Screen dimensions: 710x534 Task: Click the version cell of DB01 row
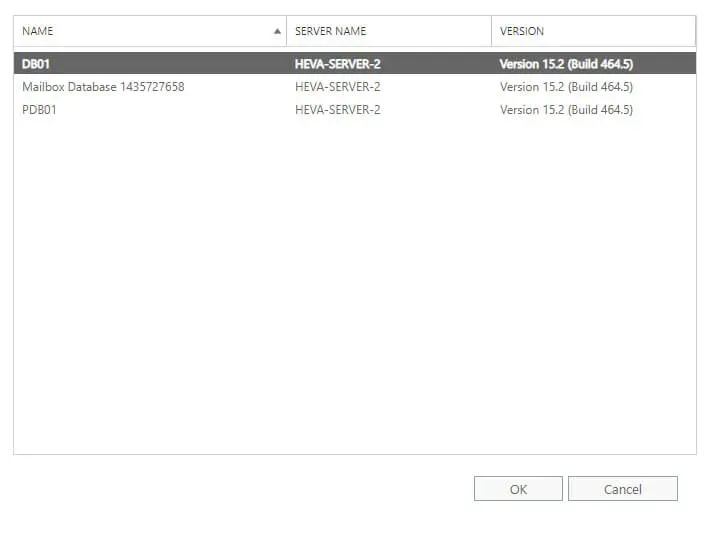(566, 64)
